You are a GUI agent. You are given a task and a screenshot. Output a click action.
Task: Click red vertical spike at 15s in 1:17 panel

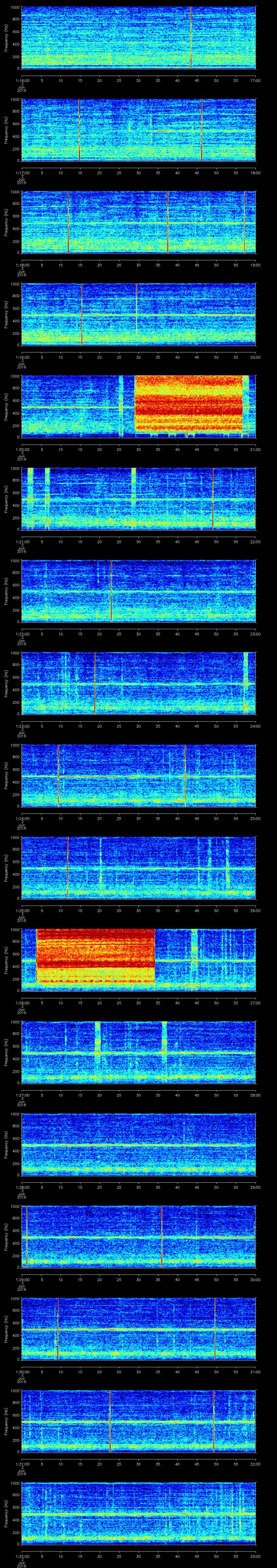[79, 130]
